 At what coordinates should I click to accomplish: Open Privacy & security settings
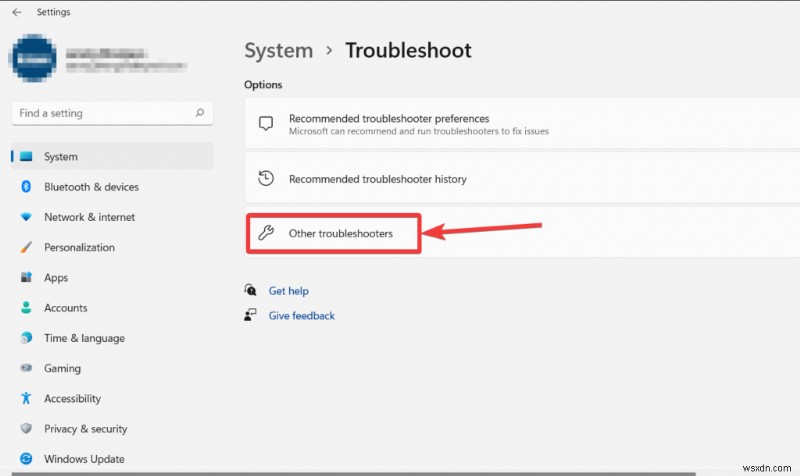pyautogui.click(x=85, y=429)
